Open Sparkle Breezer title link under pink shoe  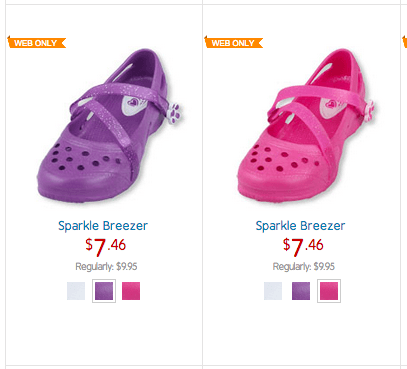click(300, 226)
